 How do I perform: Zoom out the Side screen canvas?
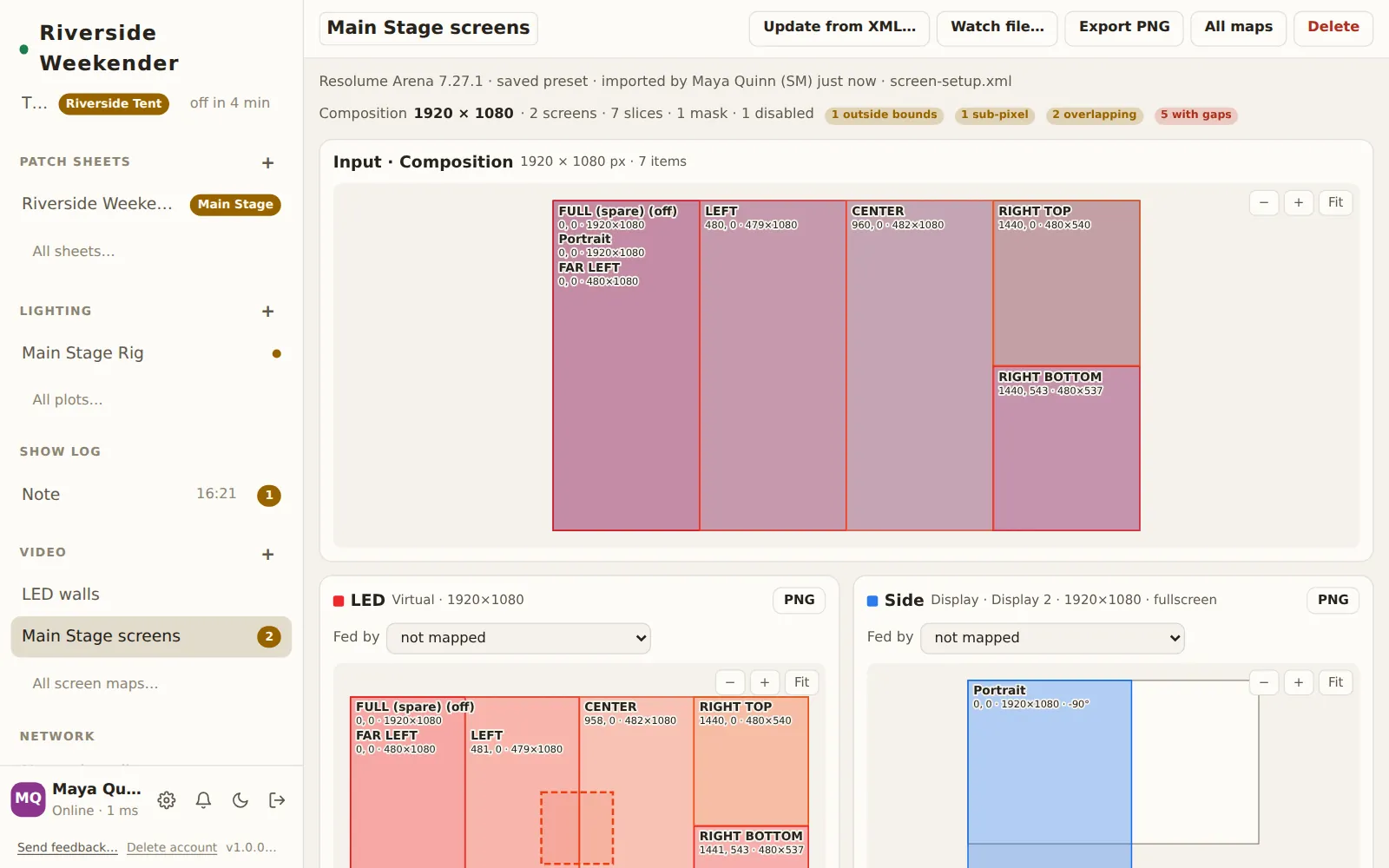pyautogui.click(x=1264, y=682)
